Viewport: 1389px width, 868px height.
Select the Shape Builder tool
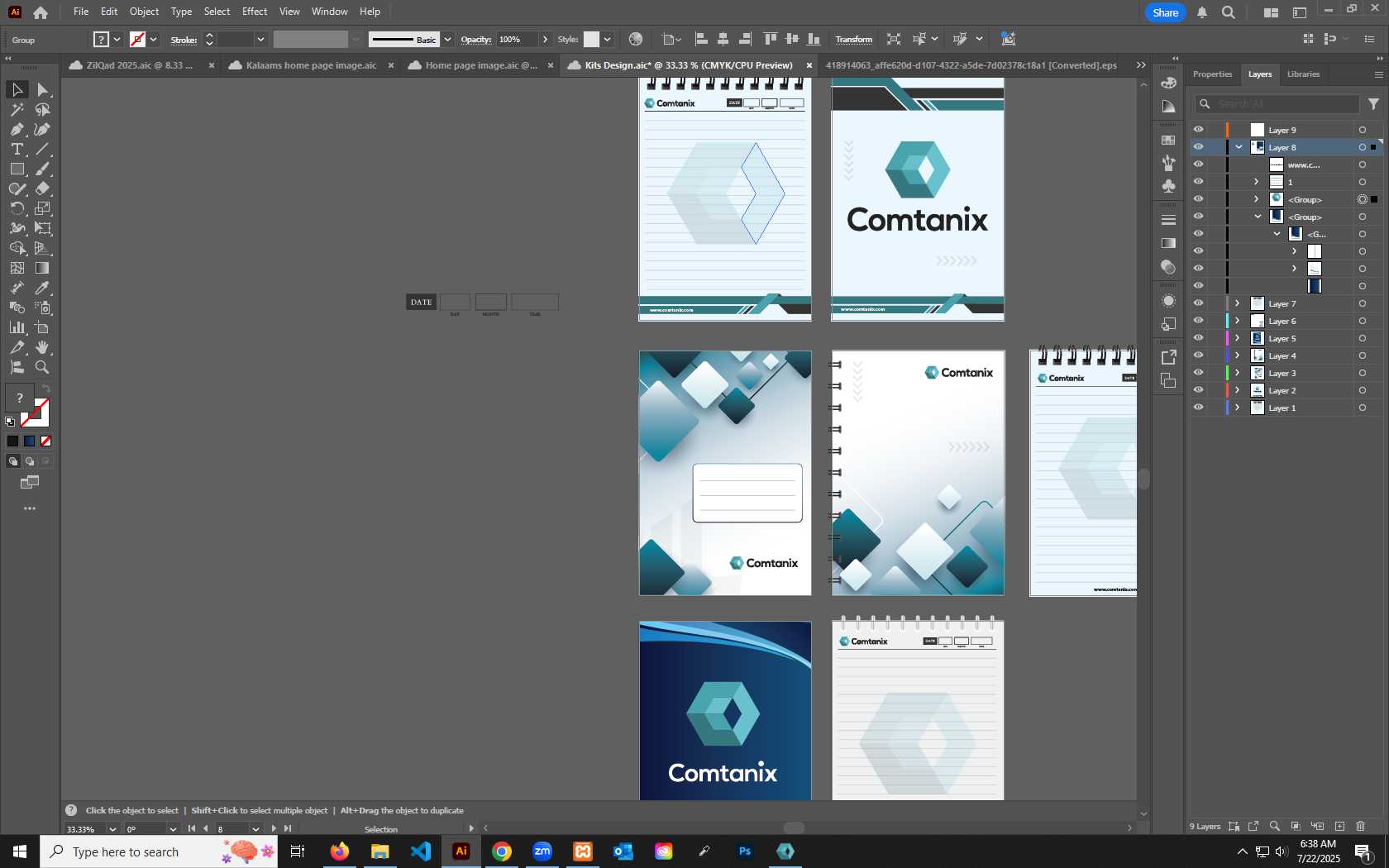tap(17, 248)
